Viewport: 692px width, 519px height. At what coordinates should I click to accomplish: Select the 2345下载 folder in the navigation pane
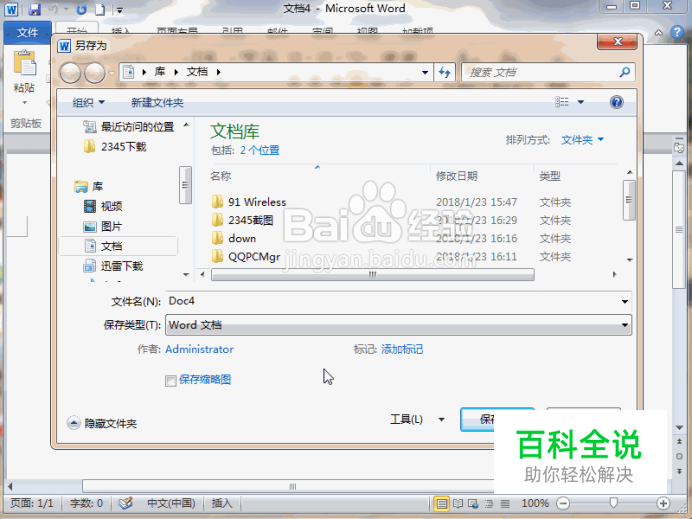click(115, 147)
